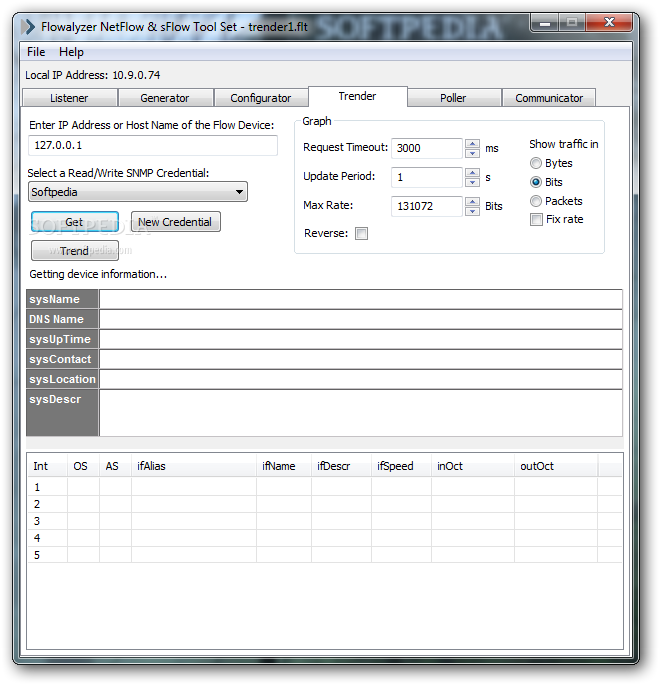The height and width of the screenshot is (685, 660).
Task: Click the ifSpeed column header
Action: point(401,466)
